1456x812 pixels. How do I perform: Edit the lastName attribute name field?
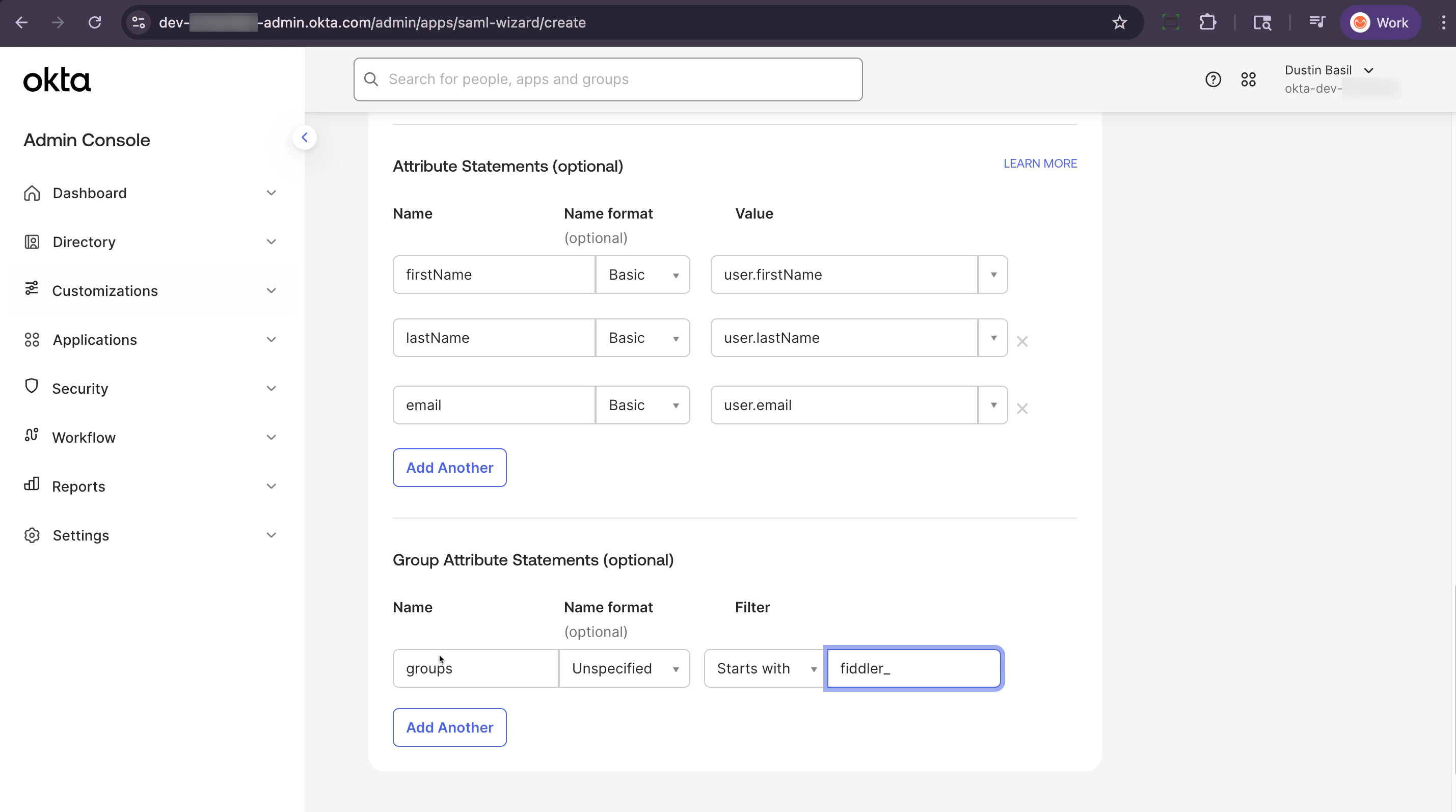[494, 338]
